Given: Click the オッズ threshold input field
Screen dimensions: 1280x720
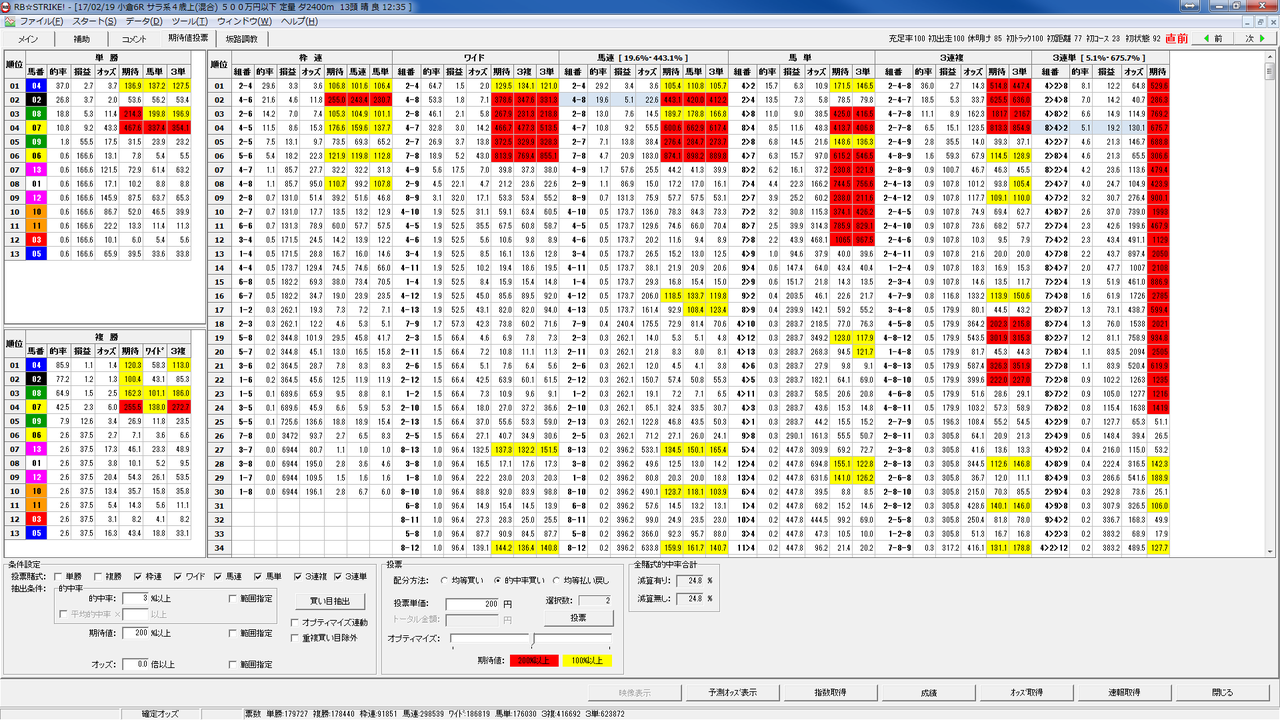Looking at the screenshot, I should coord(135,664).
